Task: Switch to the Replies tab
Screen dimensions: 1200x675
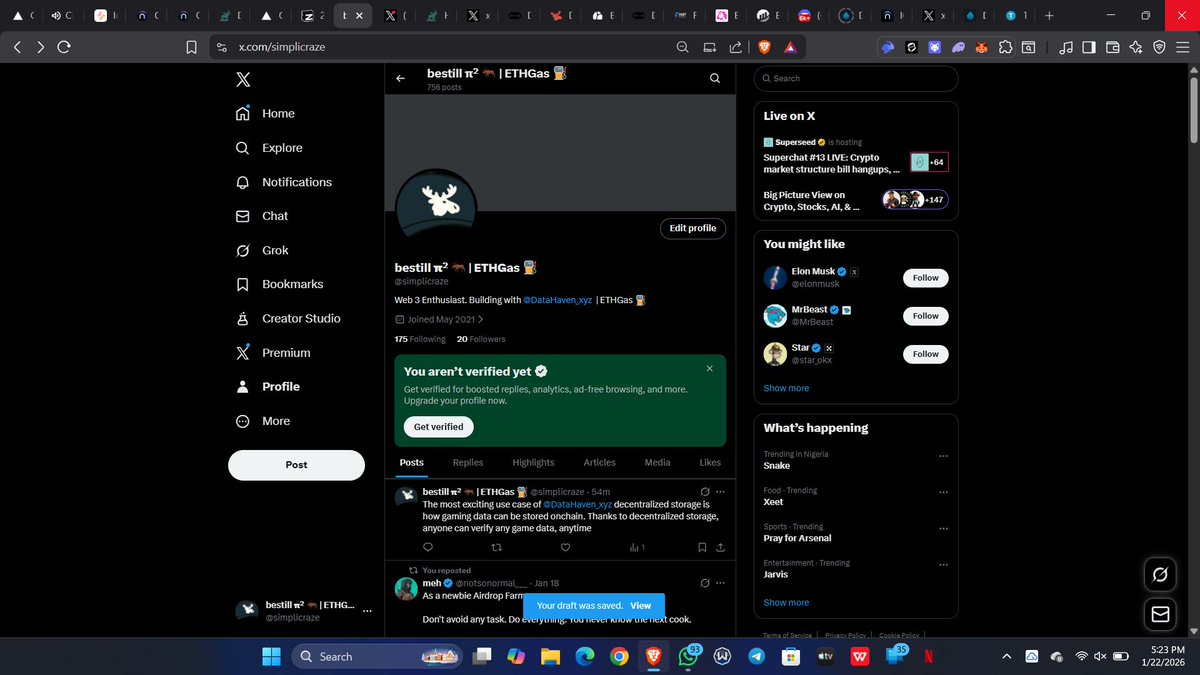Action: [x=468, y=462]
